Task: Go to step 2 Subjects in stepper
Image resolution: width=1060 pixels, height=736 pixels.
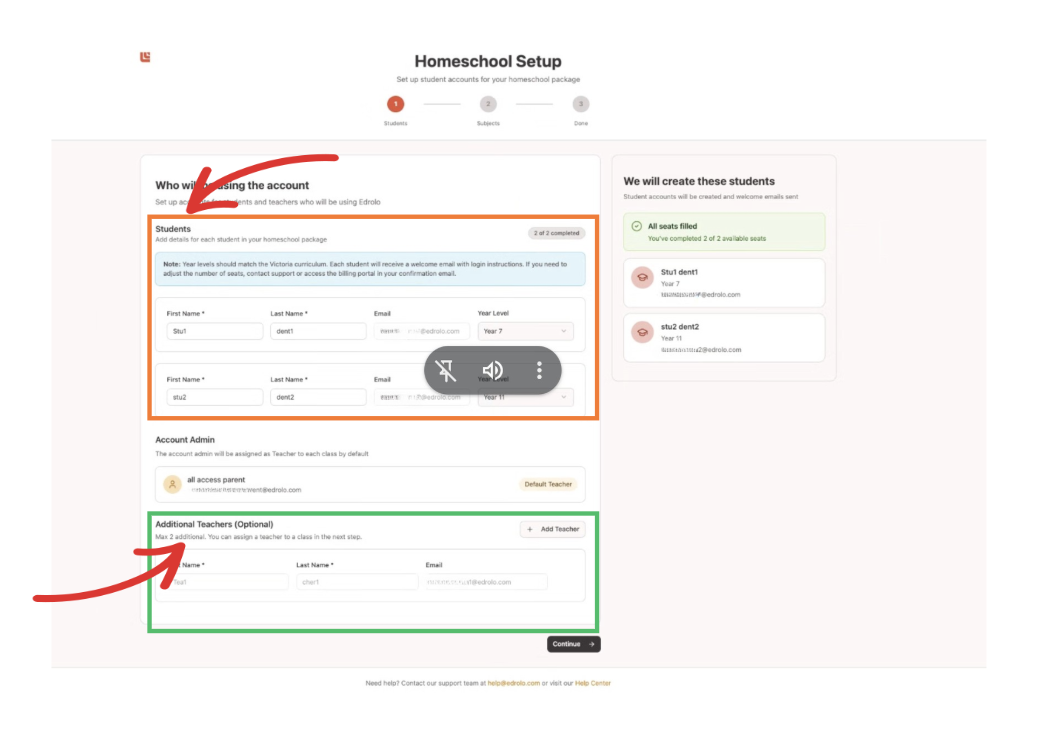Action: click(x=488, y=104)
